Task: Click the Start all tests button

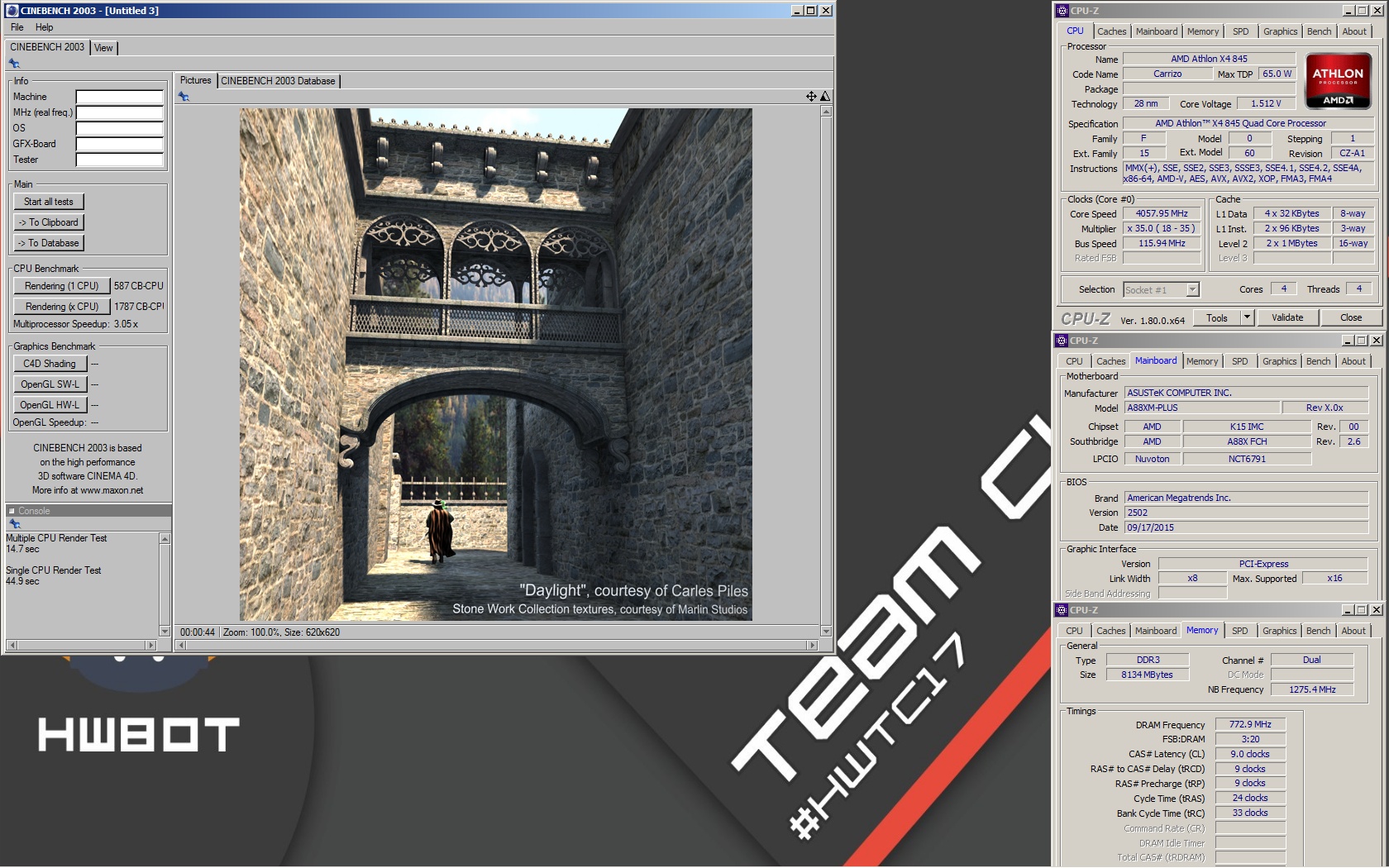Action: pyautogui.click(x=49, y=202)
